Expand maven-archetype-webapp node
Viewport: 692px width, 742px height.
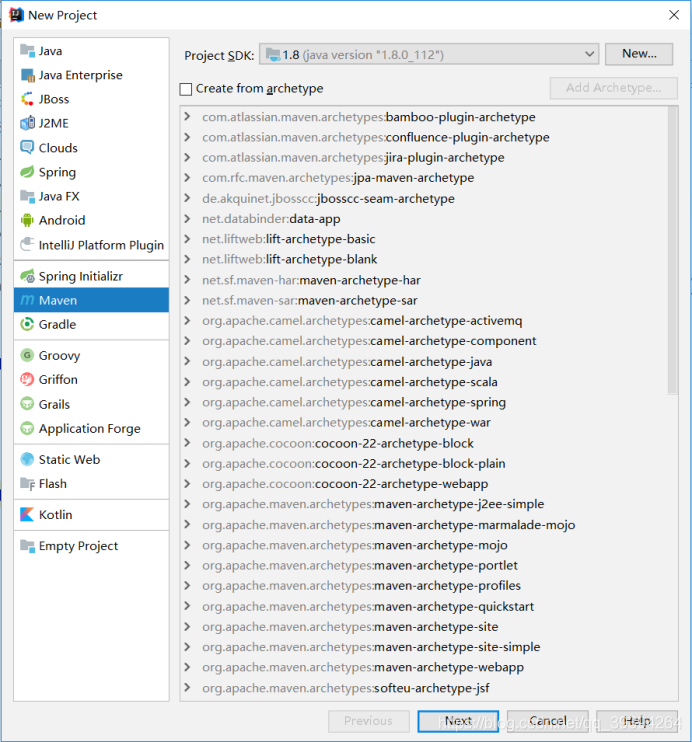(187, 667)
